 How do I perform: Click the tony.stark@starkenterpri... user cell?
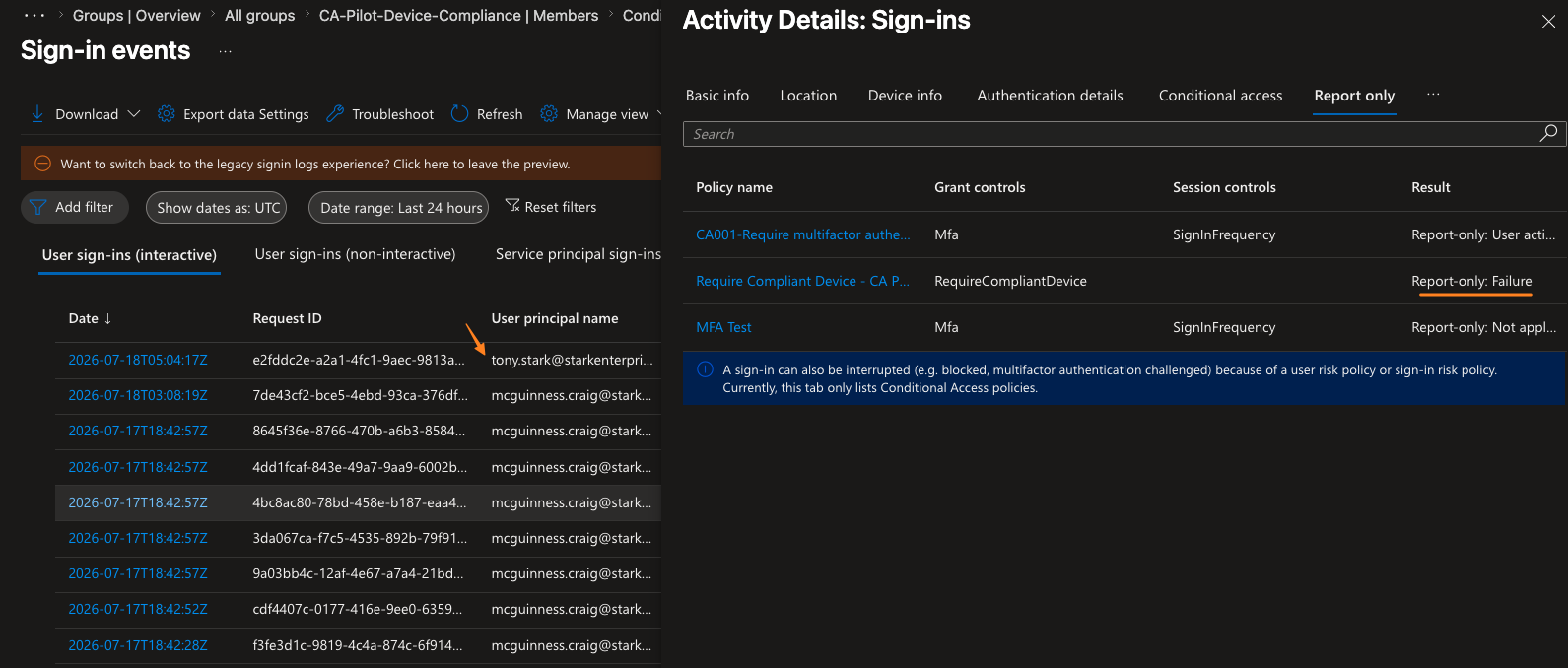point(573,360)
